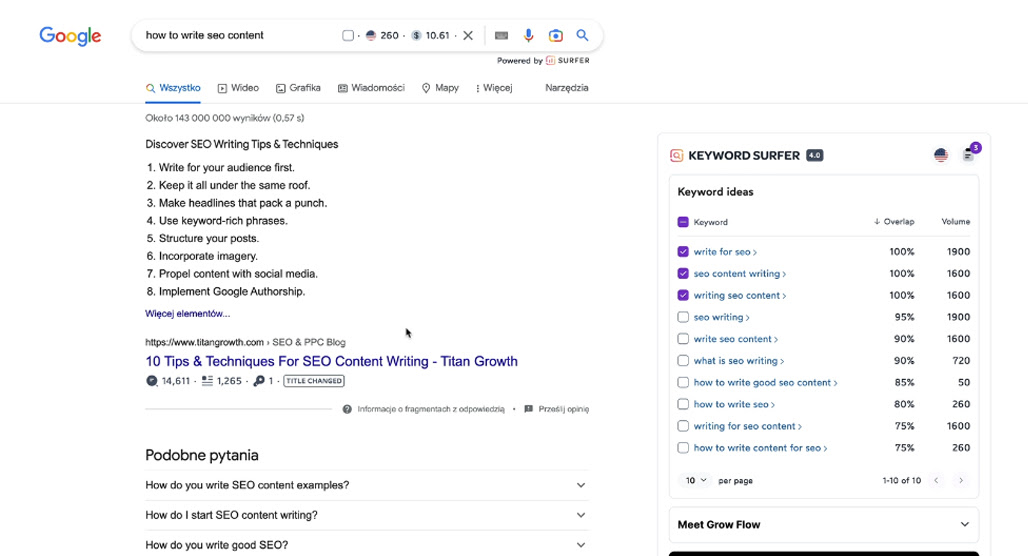Click the US flag in search bar

[x=370, y=35]
